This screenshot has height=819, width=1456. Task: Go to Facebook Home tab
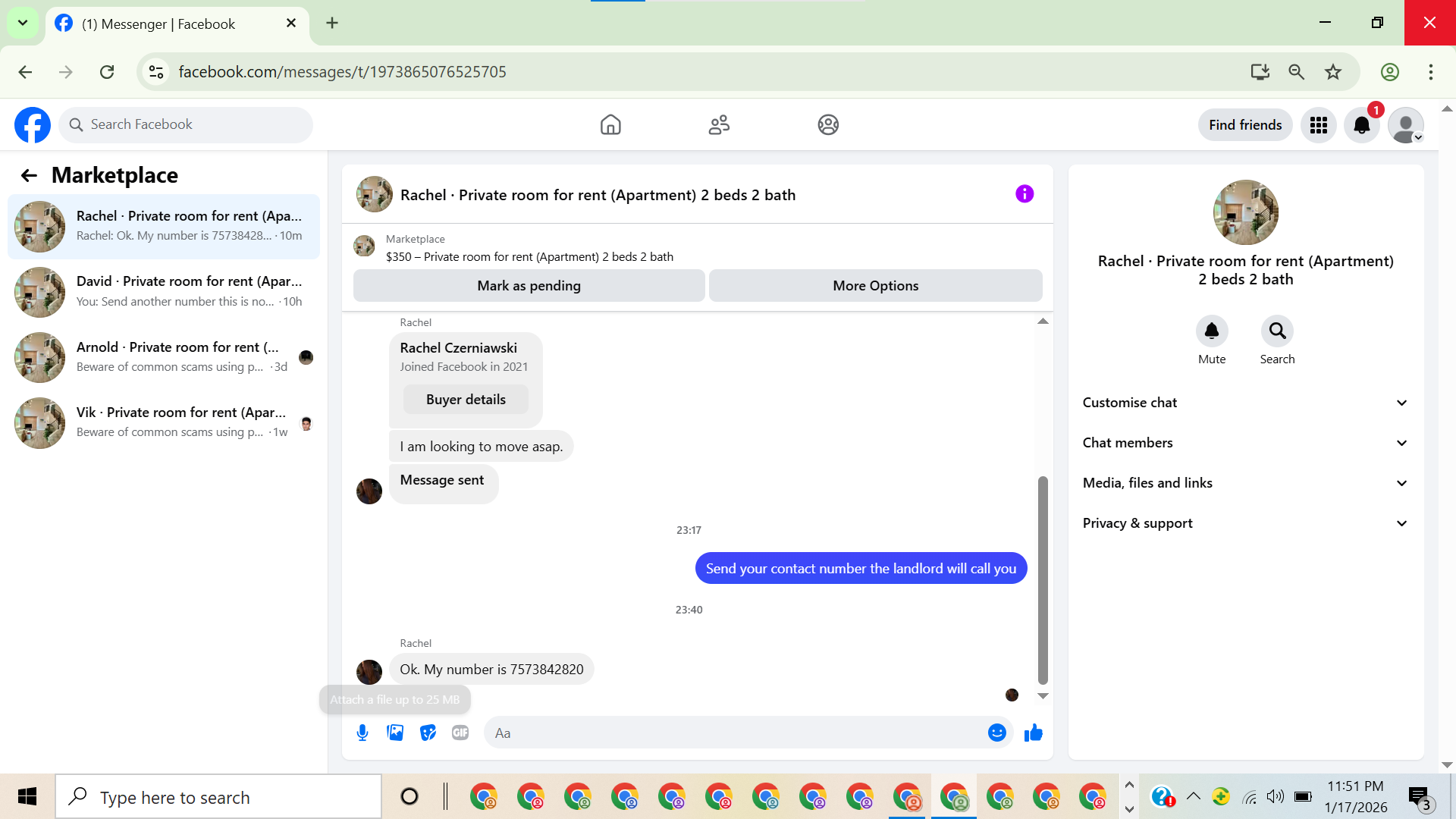pos(610,125)
